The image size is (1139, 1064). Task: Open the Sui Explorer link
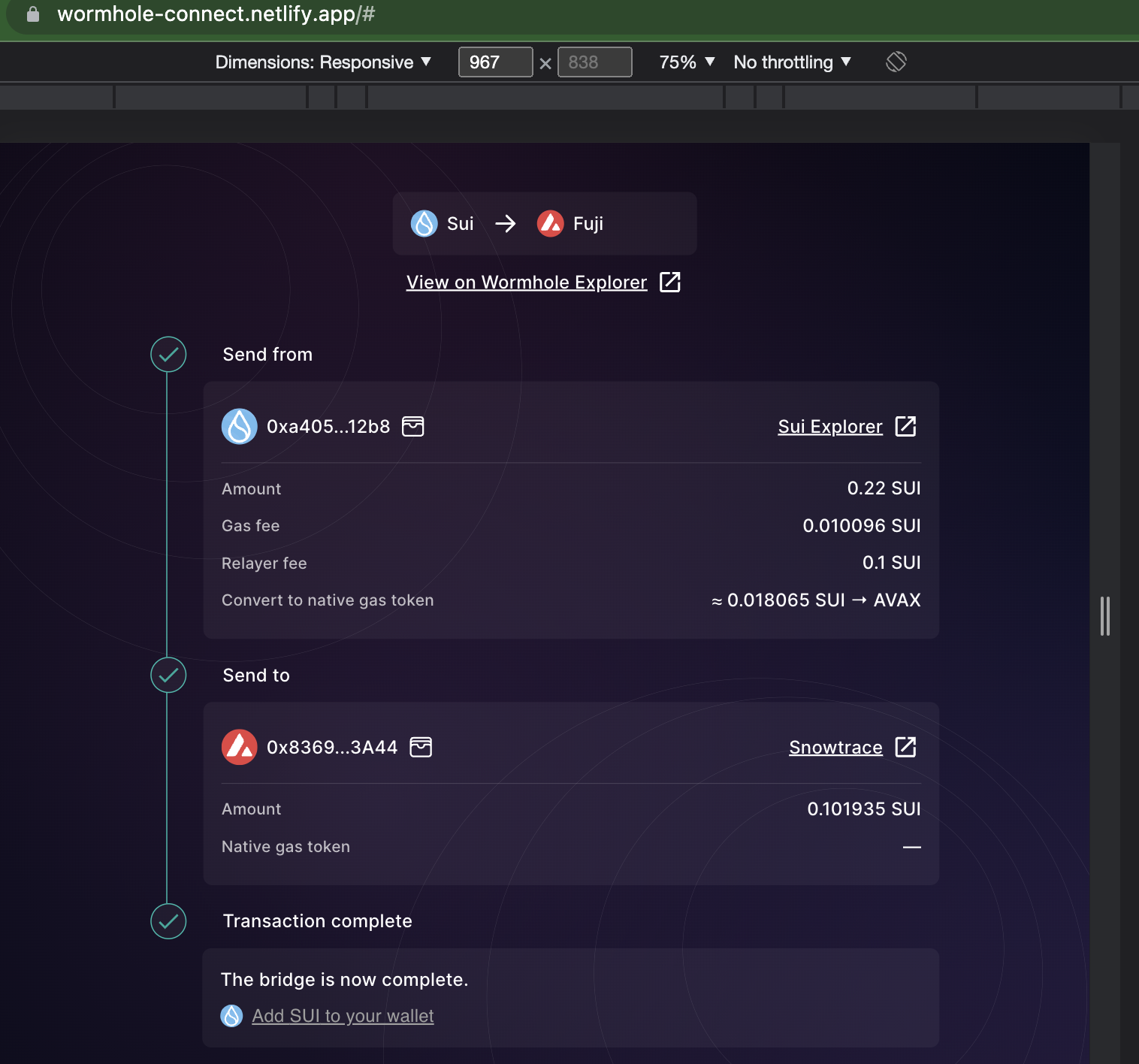pos(829,426)
